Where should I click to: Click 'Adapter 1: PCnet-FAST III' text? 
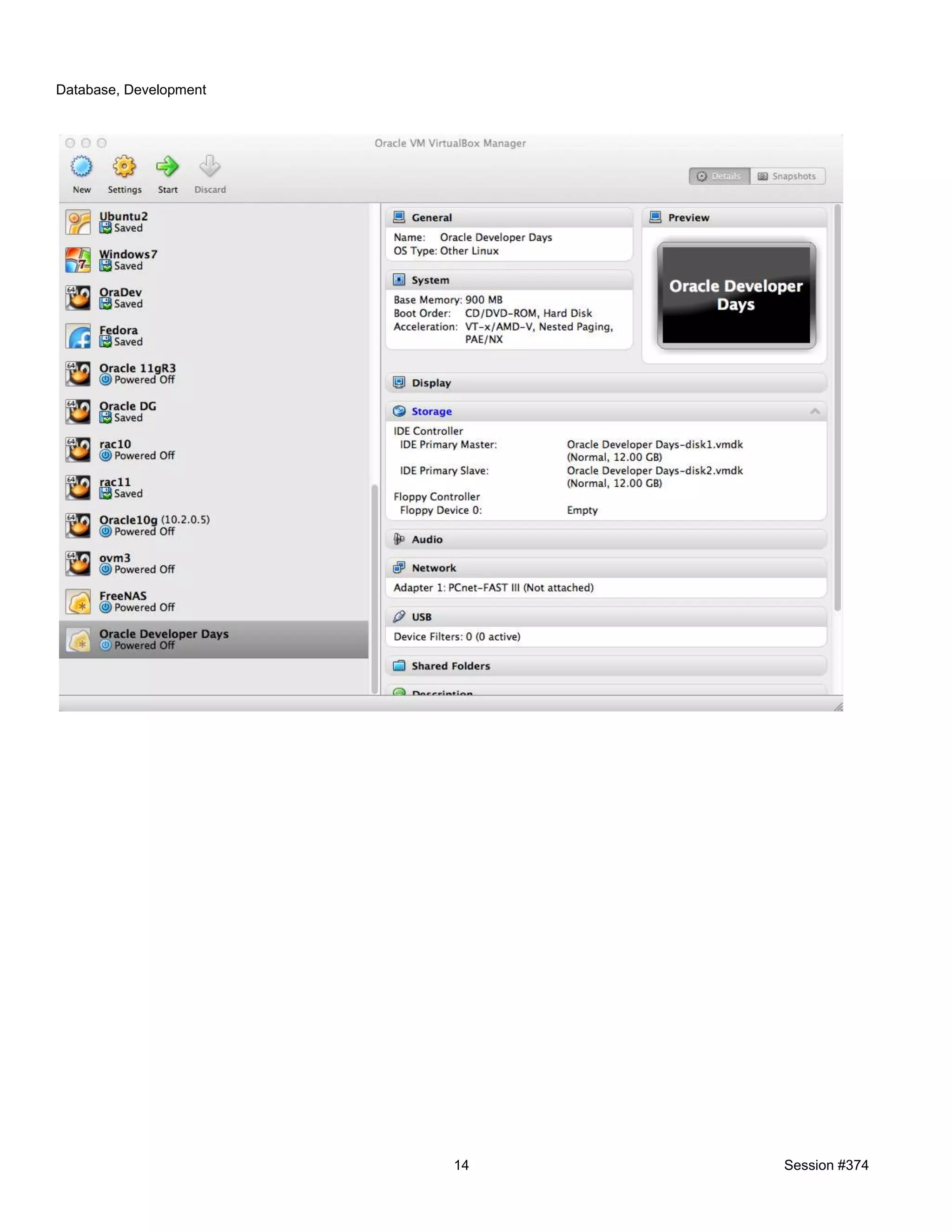click(456, 587)
